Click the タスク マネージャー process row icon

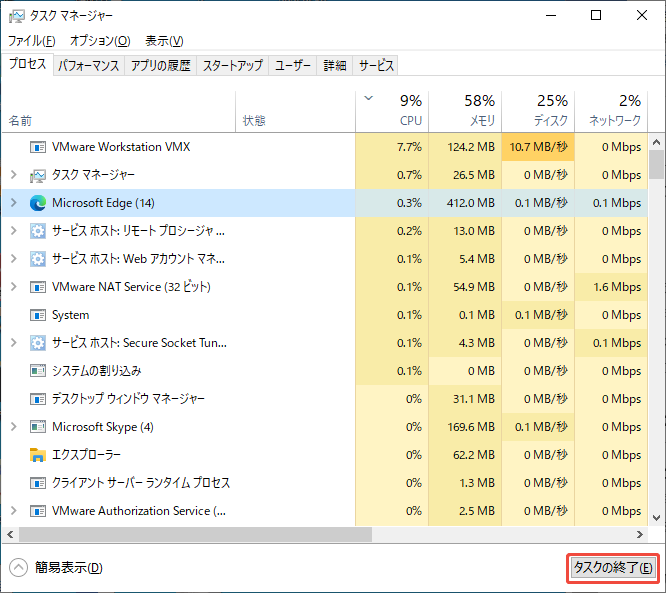tap(38, 175)
